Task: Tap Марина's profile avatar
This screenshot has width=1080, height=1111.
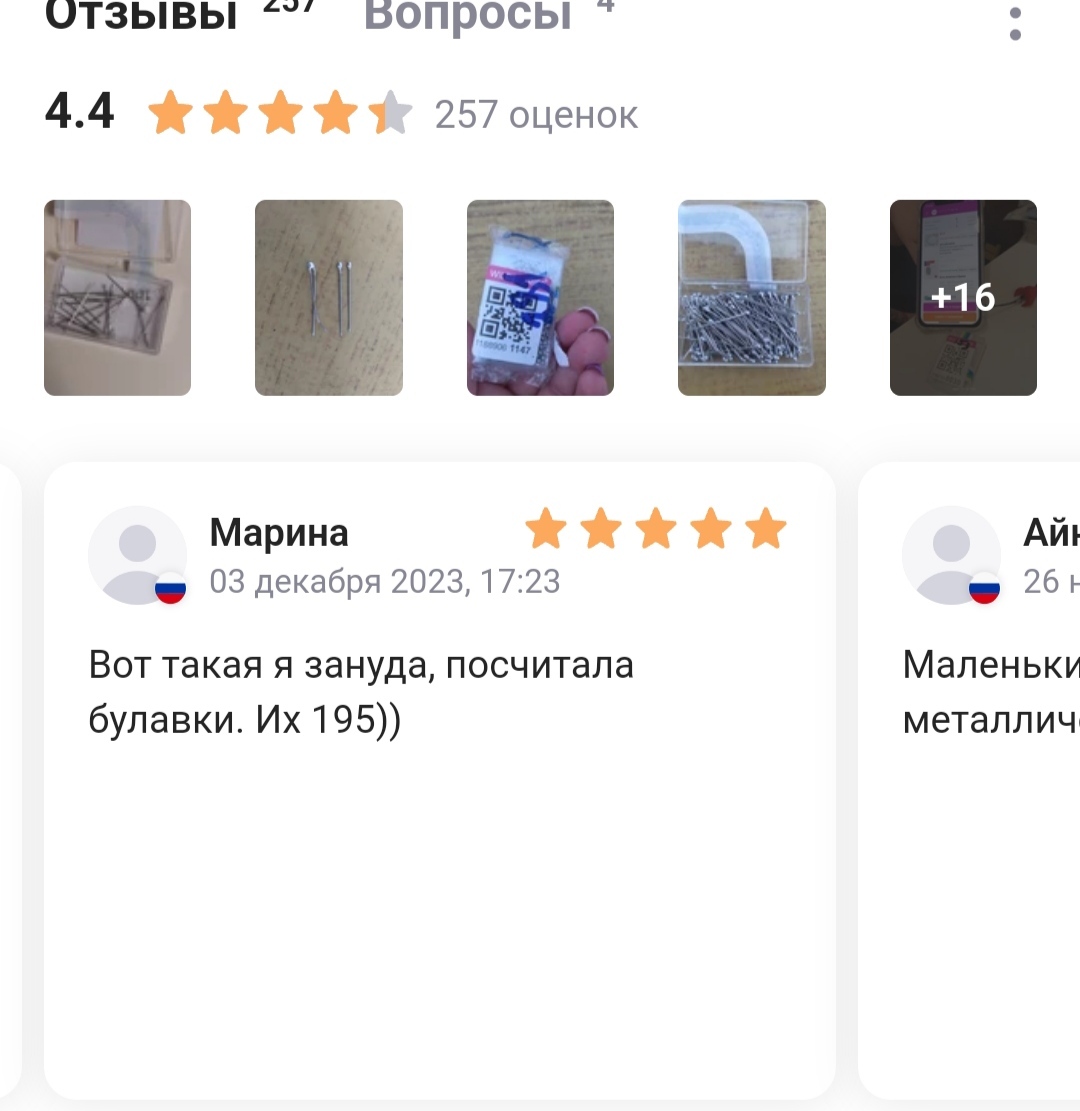Action: 137,555
